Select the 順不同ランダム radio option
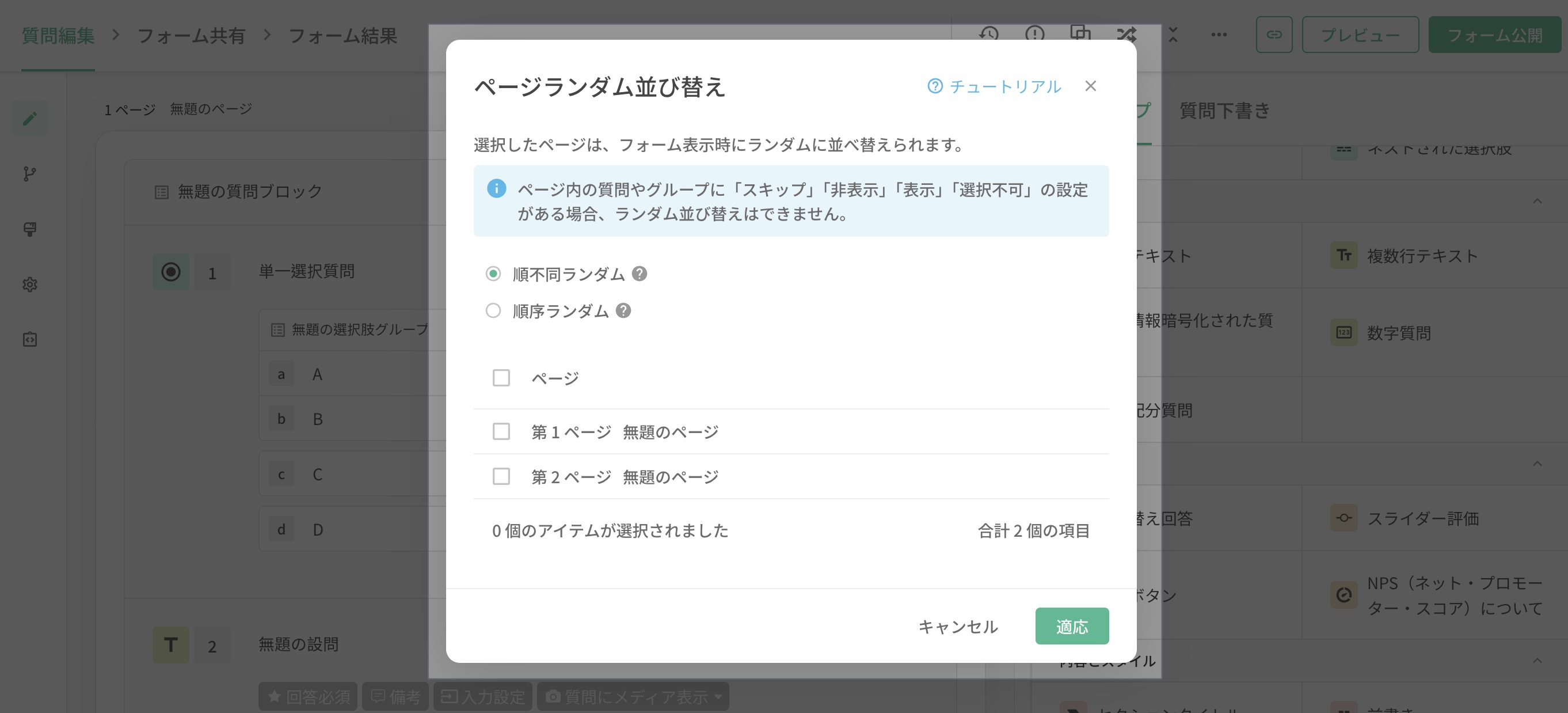Screen dimensions: 1568x713 click(493, 274)
